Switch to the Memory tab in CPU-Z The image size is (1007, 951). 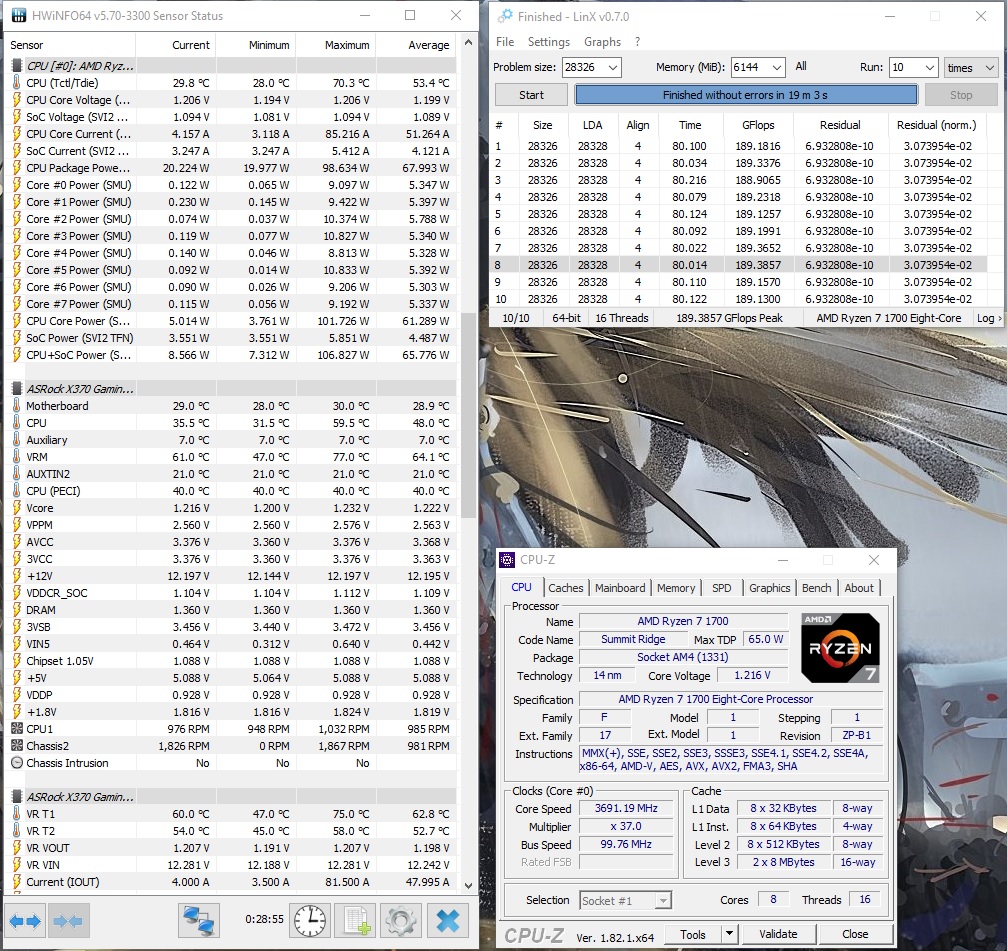tap(676, 588)
